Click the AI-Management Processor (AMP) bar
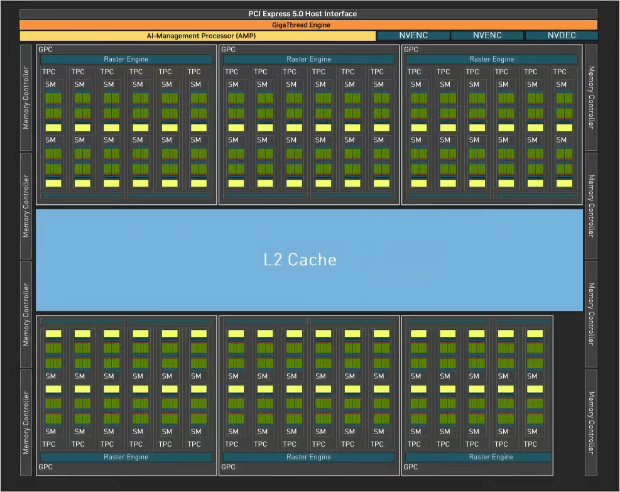The image size is (620, 492). tap(198, 36)
